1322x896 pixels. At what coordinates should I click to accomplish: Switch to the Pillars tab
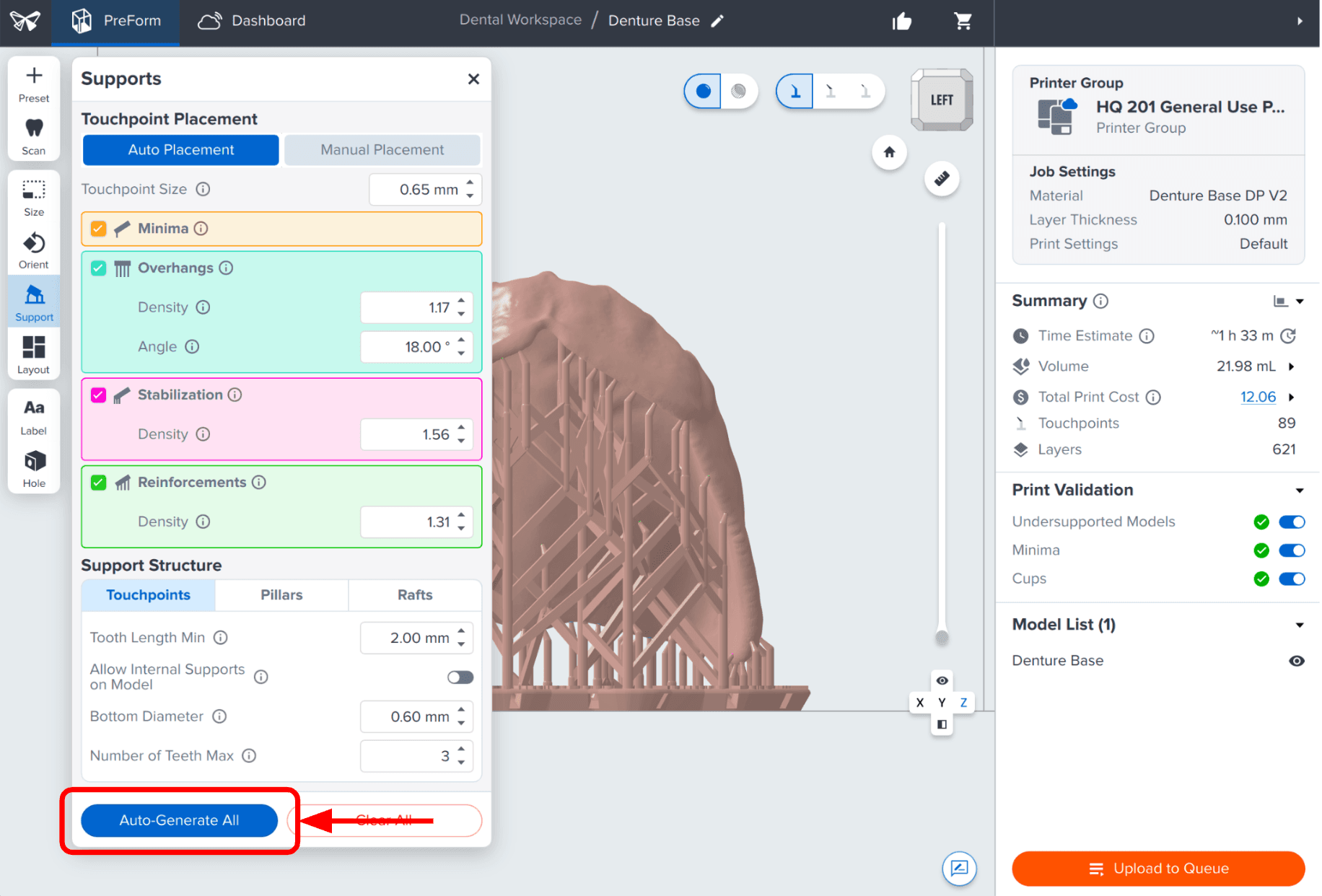pos(281,595)
